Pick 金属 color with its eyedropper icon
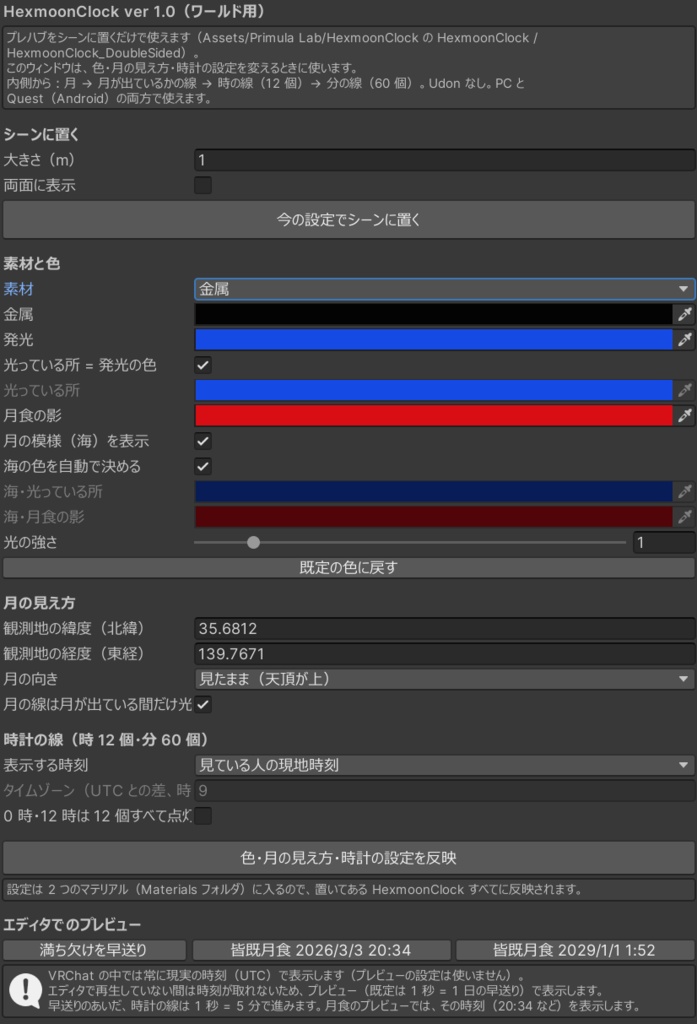This screenshot has height=1024, width=697. [684, 314]
